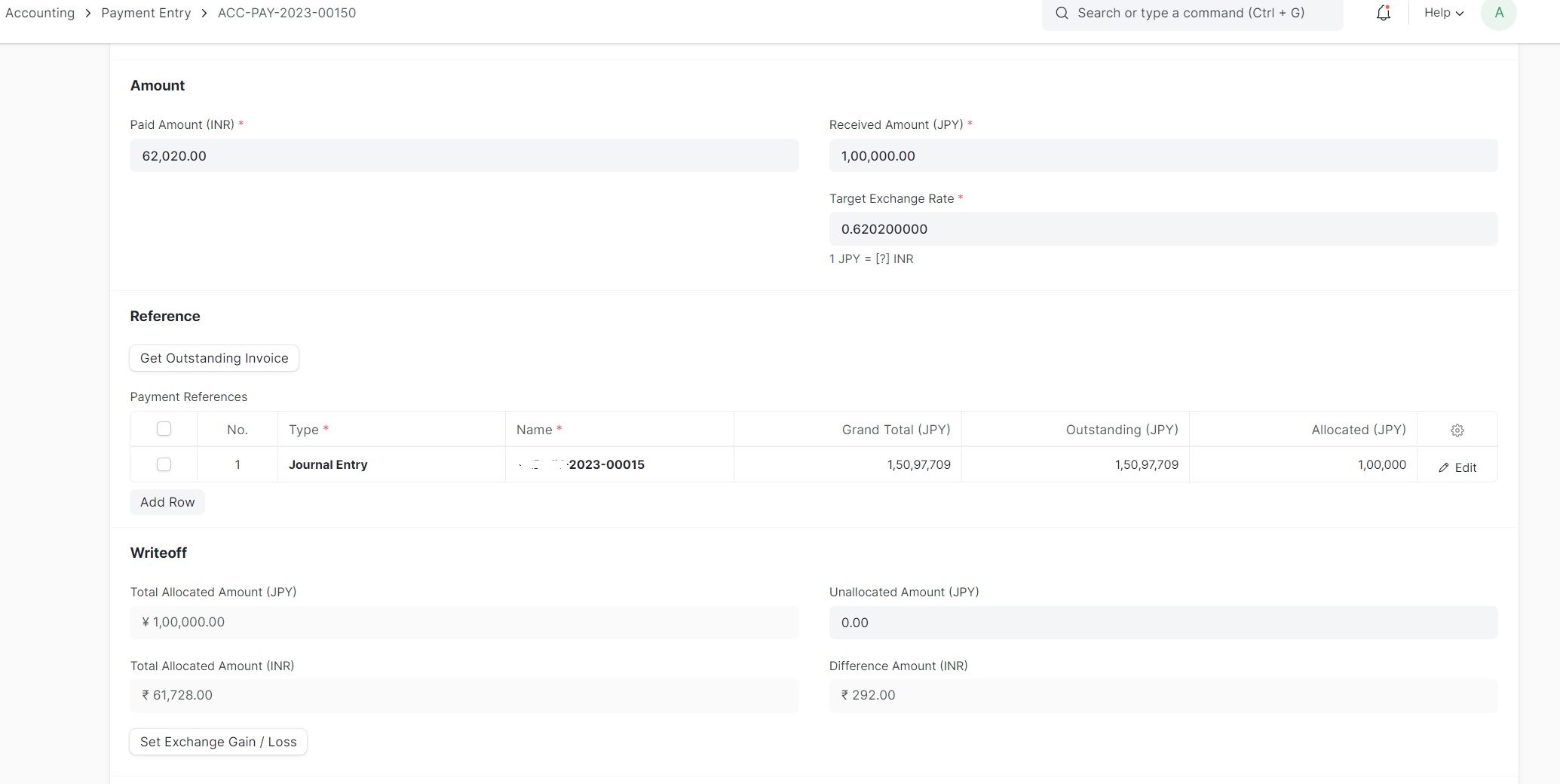
Task: Click the search magnifier icon
Action: coord(1062,13)
